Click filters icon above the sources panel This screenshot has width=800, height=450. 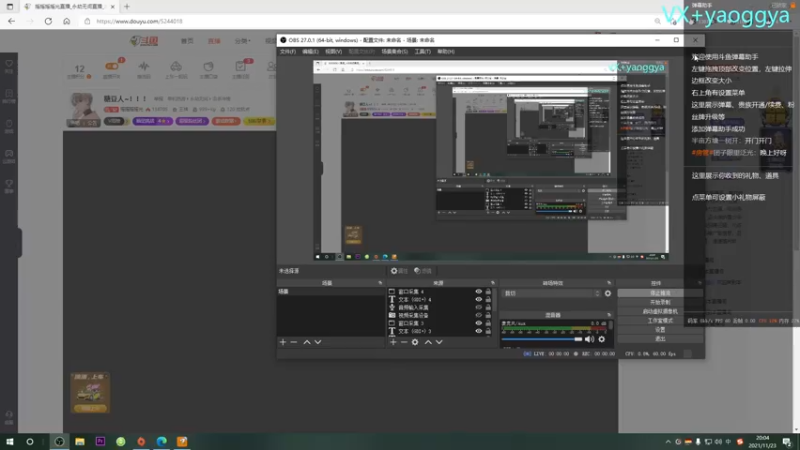[x=422, y=271]
